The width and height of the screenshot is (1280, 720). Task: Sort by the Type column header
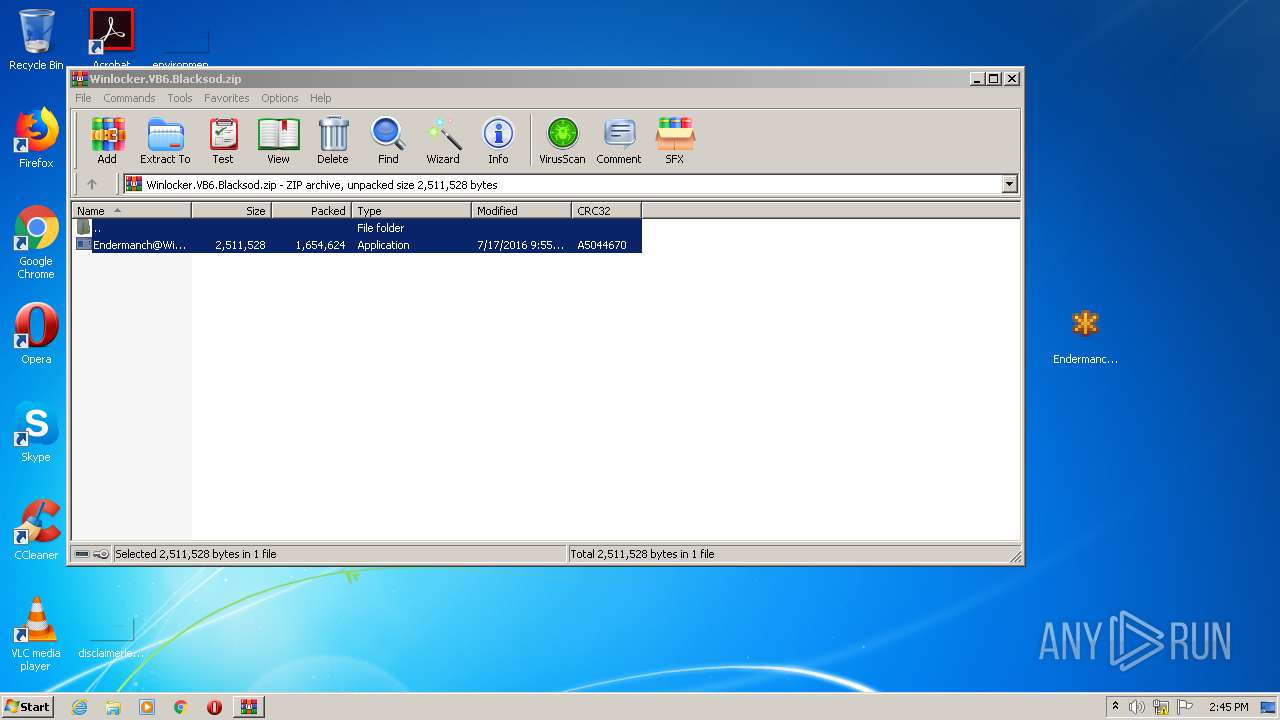tap(411, 210)
